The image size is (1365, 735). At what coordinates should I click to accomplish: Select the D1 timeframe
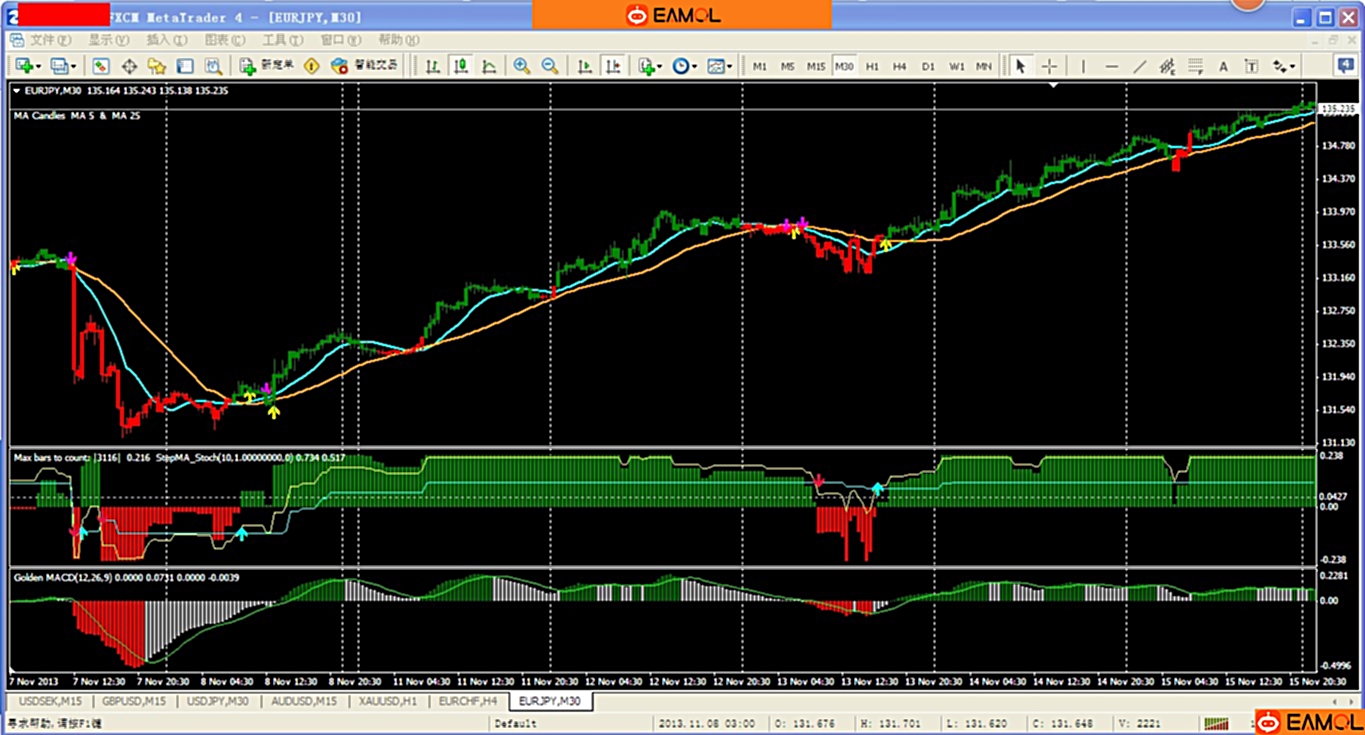click(928, 66)
